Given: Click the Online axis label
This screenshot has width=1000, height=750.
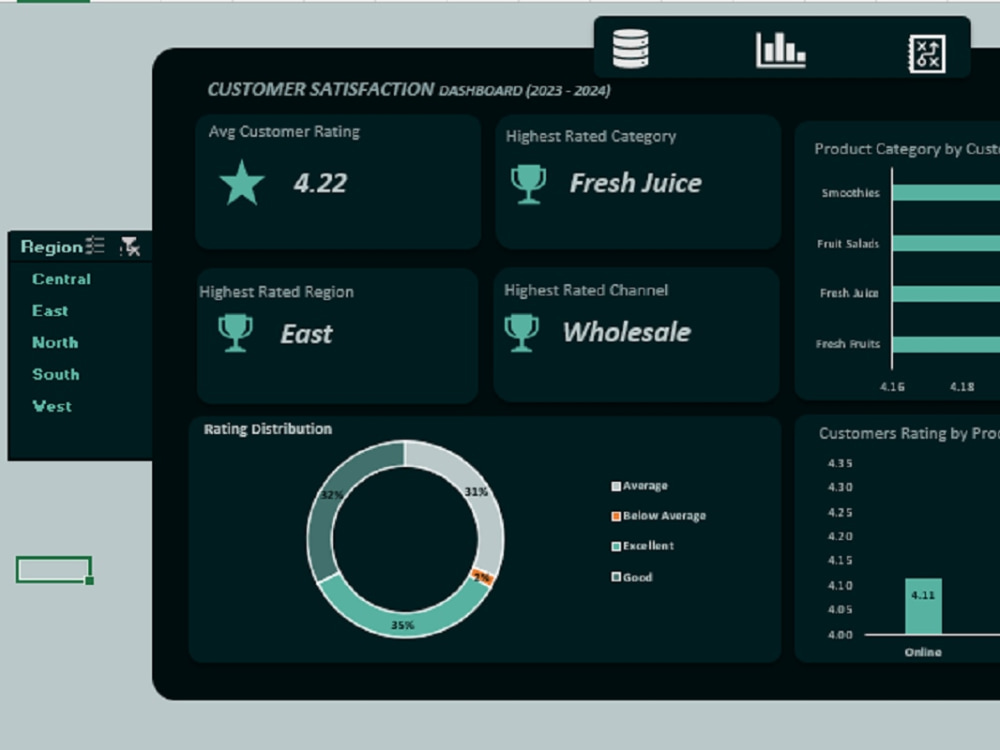Looking at the screenshot, I should coord(923,652).
